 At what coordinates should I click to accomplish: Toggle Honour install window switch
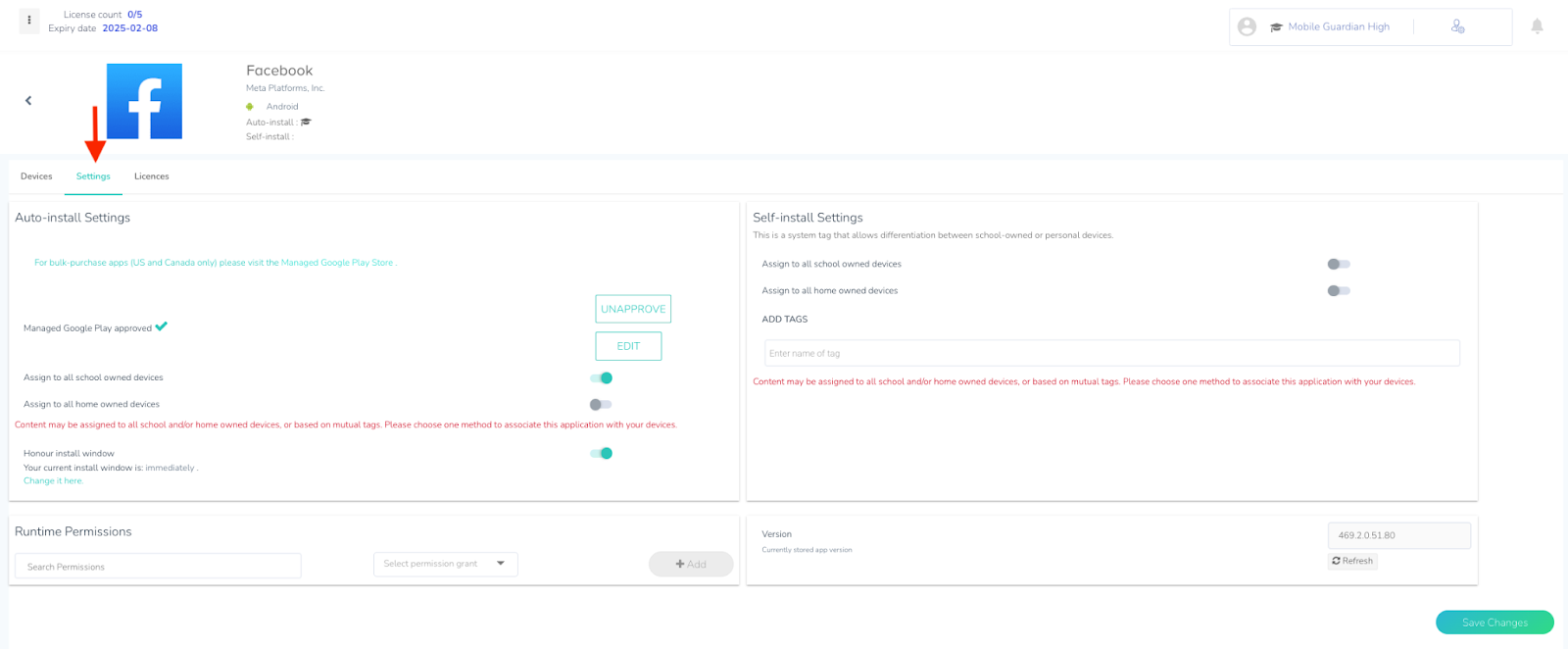[601, 453]
